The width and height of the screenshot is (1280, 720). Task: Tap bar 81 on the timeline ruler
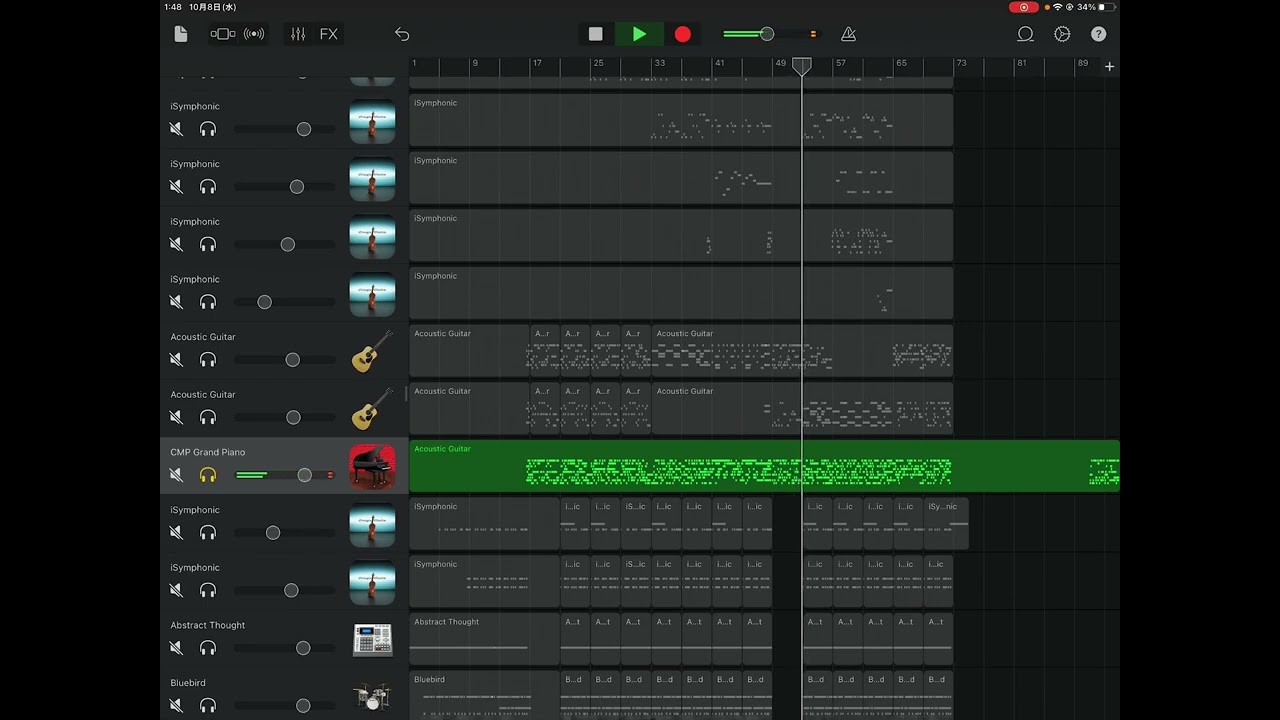point(1022,63)
